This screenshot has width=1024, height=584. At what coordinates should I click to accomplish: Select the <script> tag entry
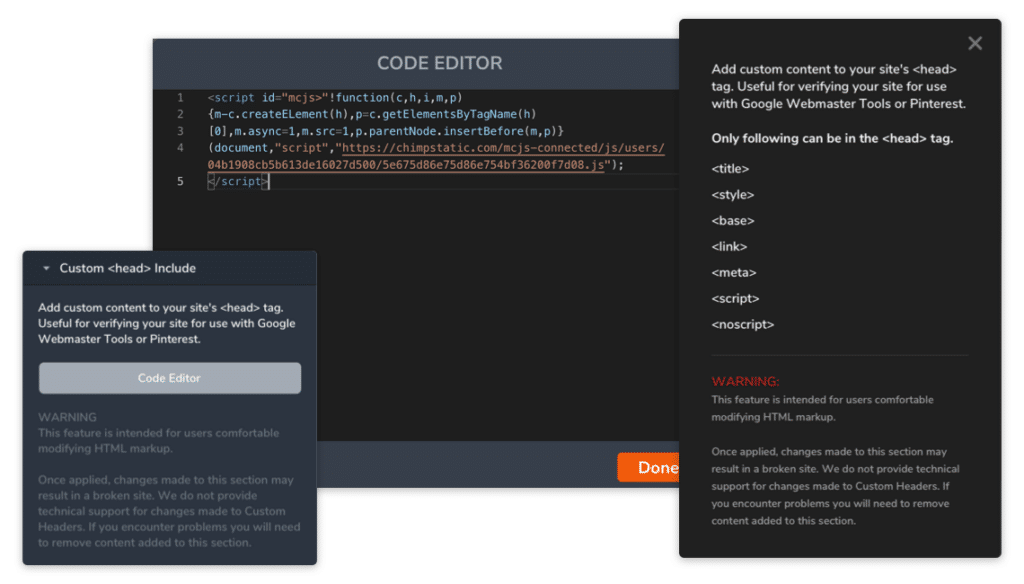[733, 298]
